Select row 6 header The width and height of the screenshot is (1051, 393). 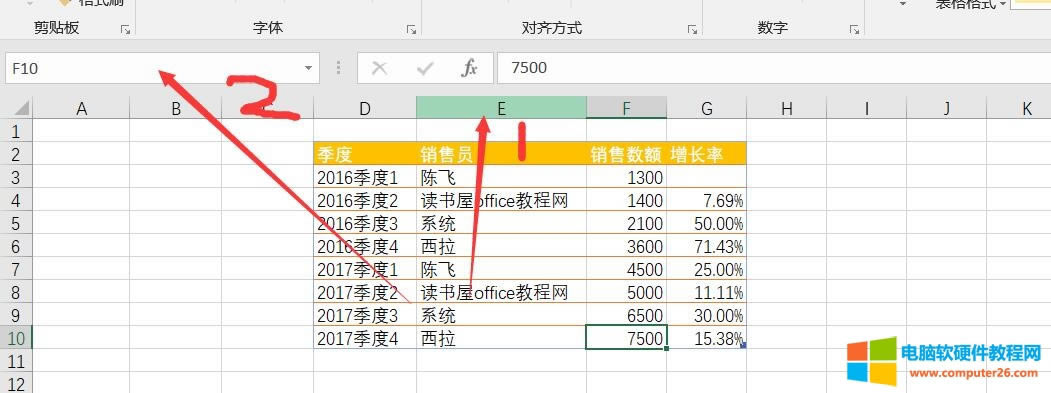pos(16,245)
